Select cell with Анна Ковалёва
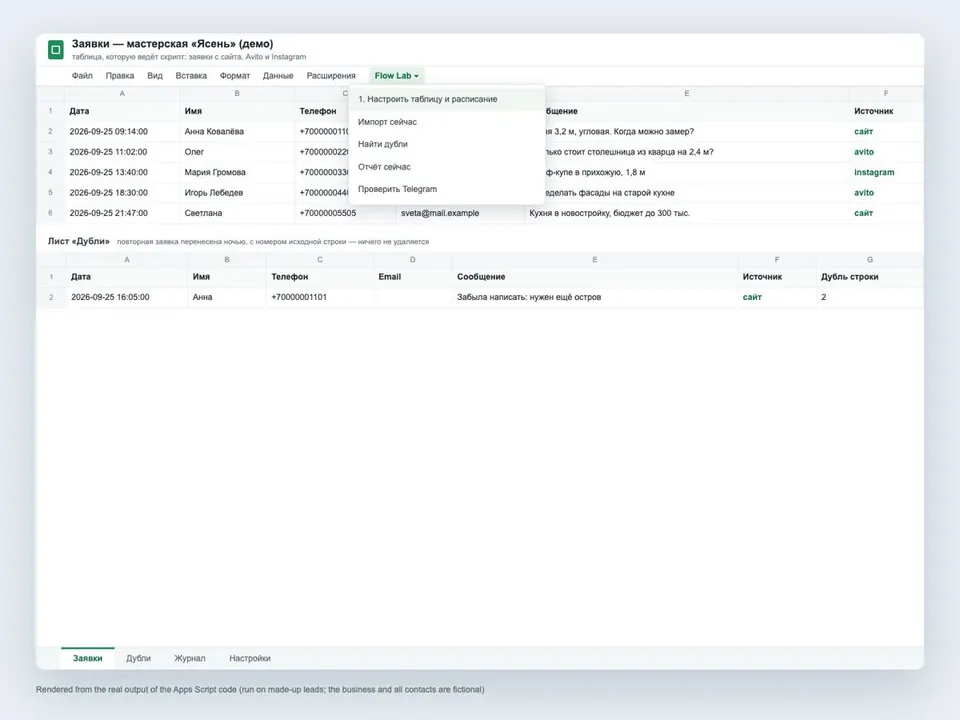The image size is (960, 720). coord(237,132)
